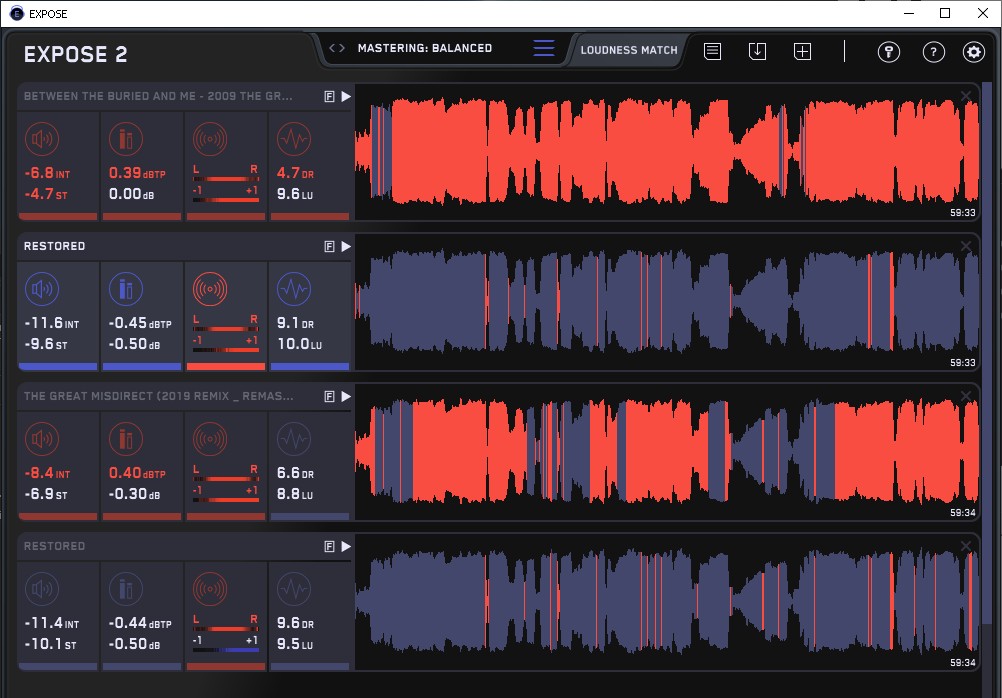Screen dimensions: 1002x698
Task: Open the license key icon
Action: (x=888, y=52)
